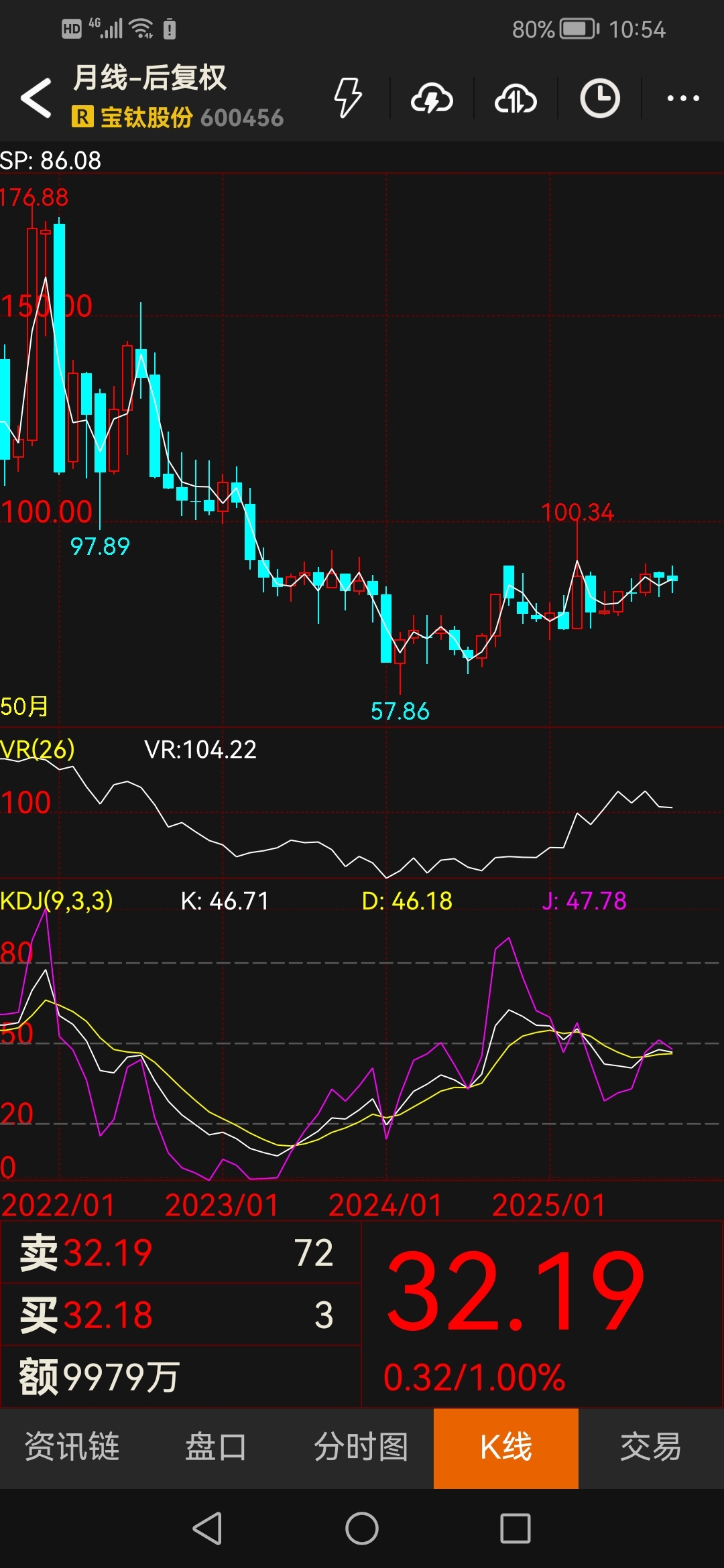Tap the latest candlestick on chart

point(672,578)
